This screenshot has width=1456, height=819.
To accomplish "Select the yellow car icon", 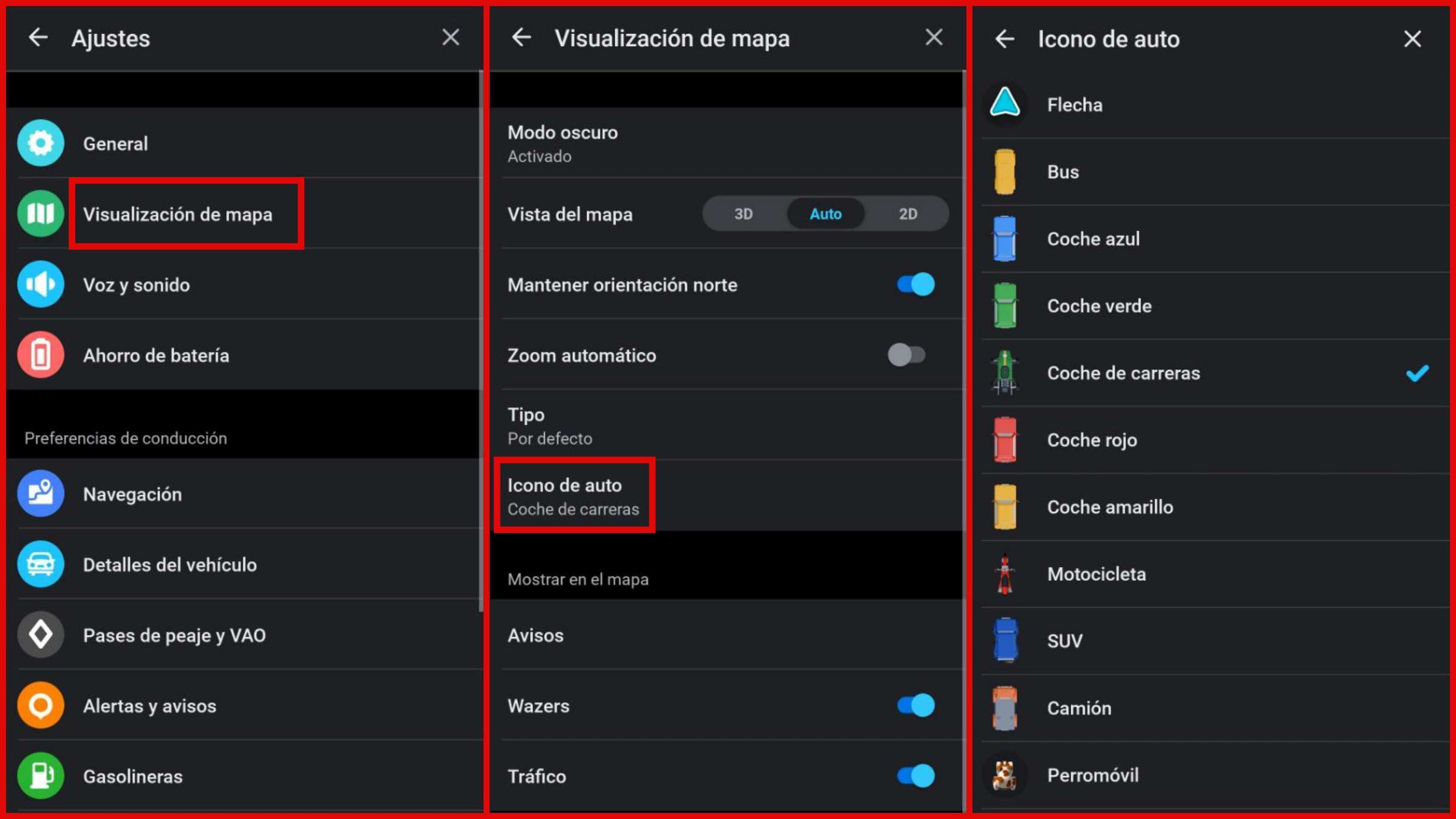I will pos(1005,507).
